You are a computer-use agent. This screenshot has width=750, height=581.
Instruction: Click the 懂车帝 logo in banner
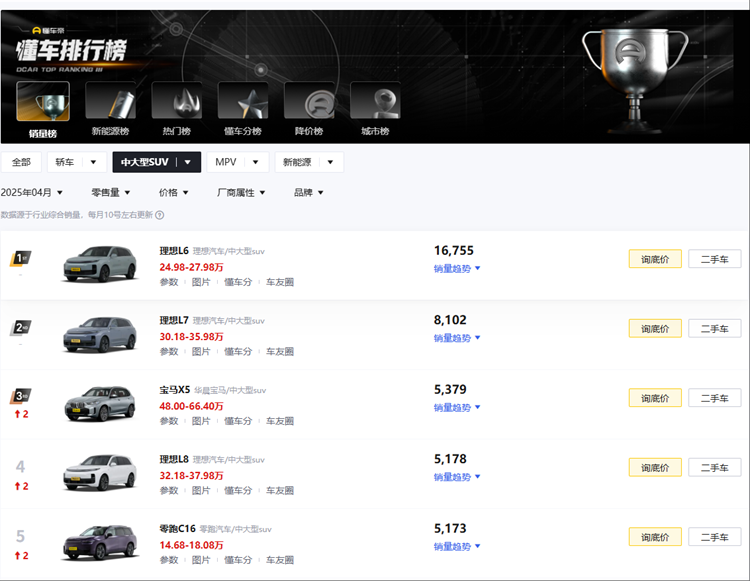[48, 31]
